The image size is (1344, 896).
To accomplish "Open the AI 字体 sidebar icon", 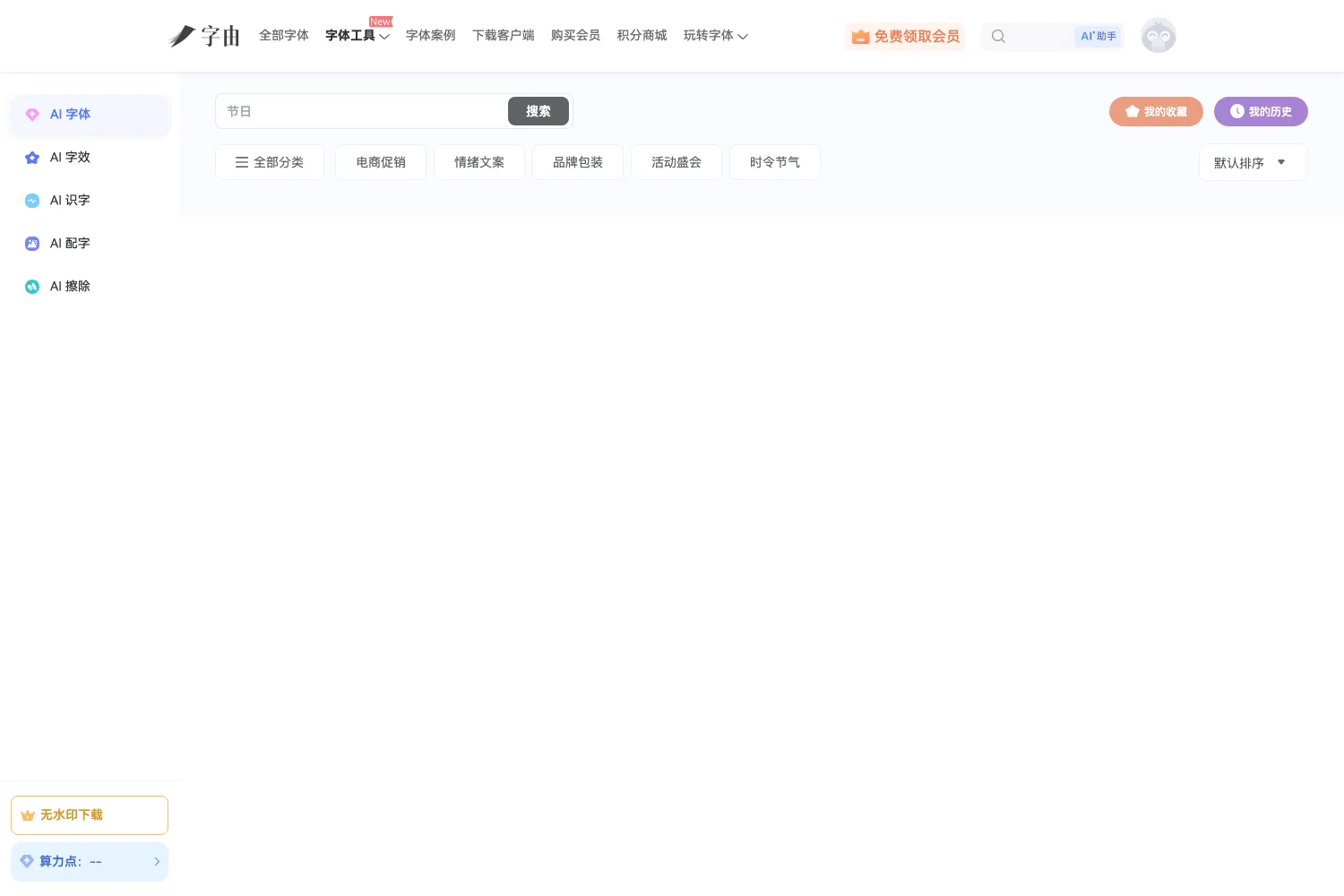I will [x=32, y=115].
